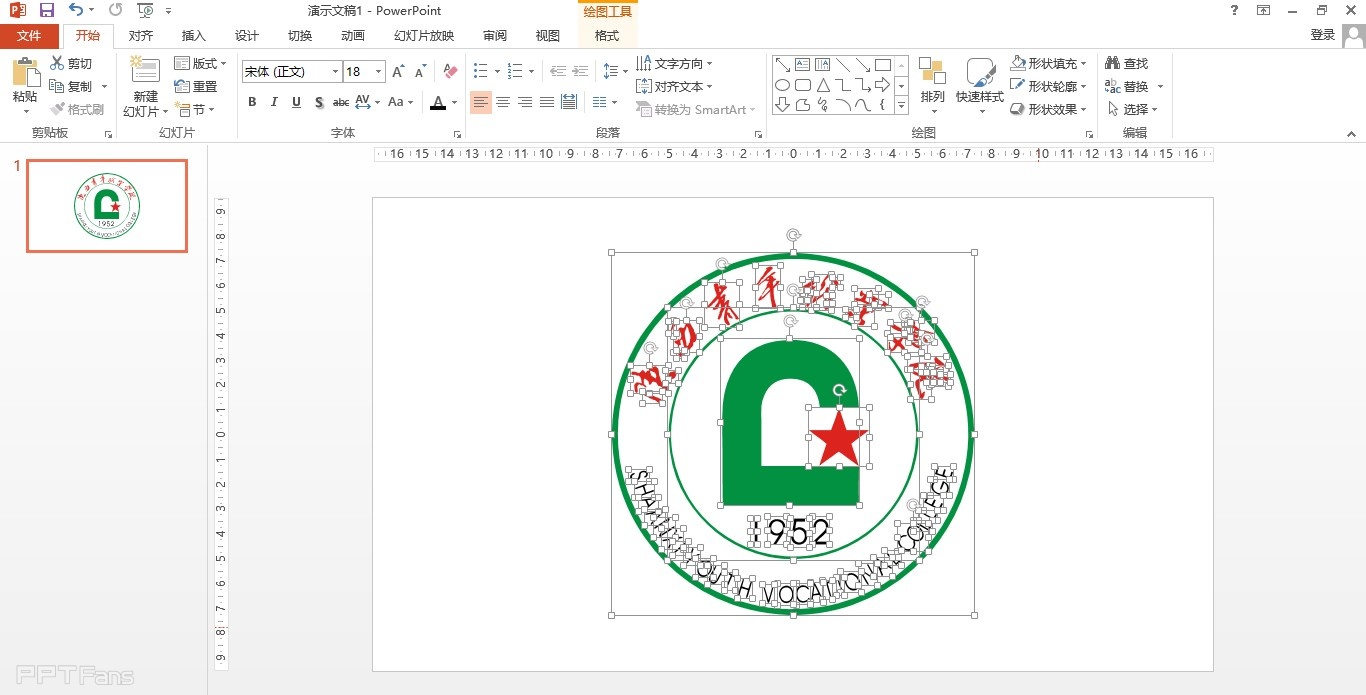Select the oval shape in shapes gallery
The height and width of the screenshot is (695, 1366).
tap(783, 85)
